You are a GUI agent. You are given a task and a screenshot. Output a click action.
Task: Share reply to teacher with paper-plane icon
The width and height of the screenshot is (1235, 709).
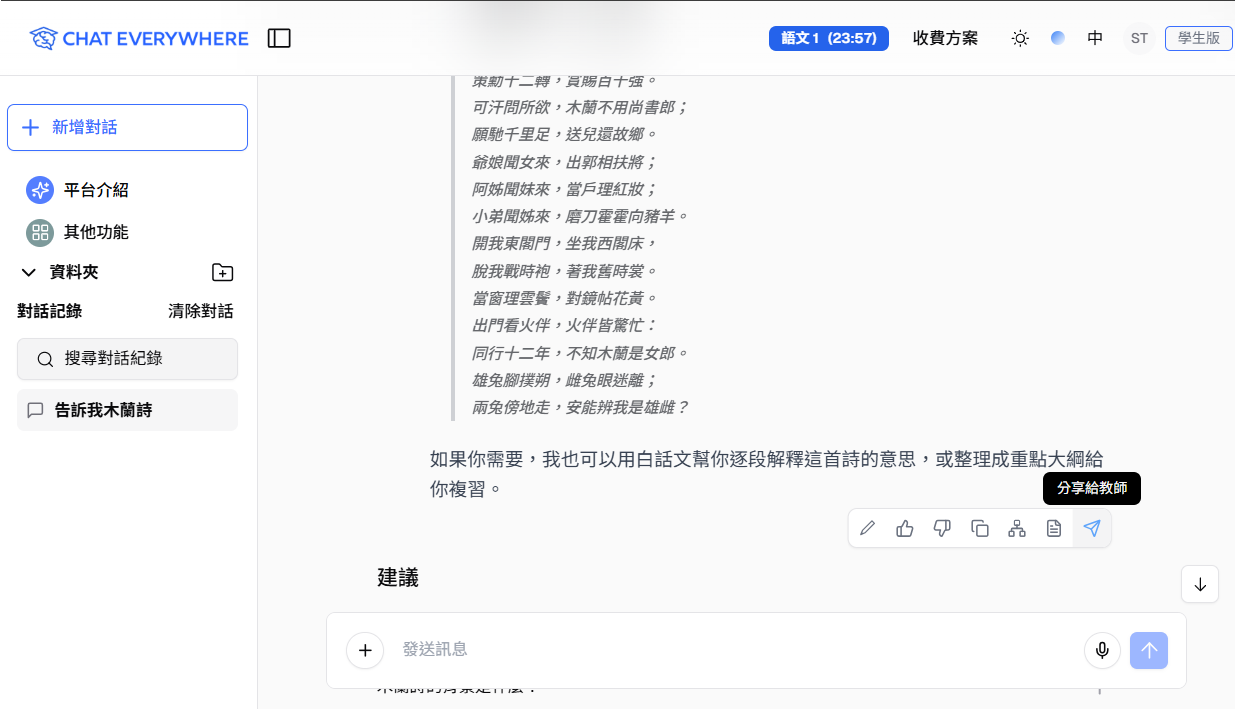point(1092,528)
